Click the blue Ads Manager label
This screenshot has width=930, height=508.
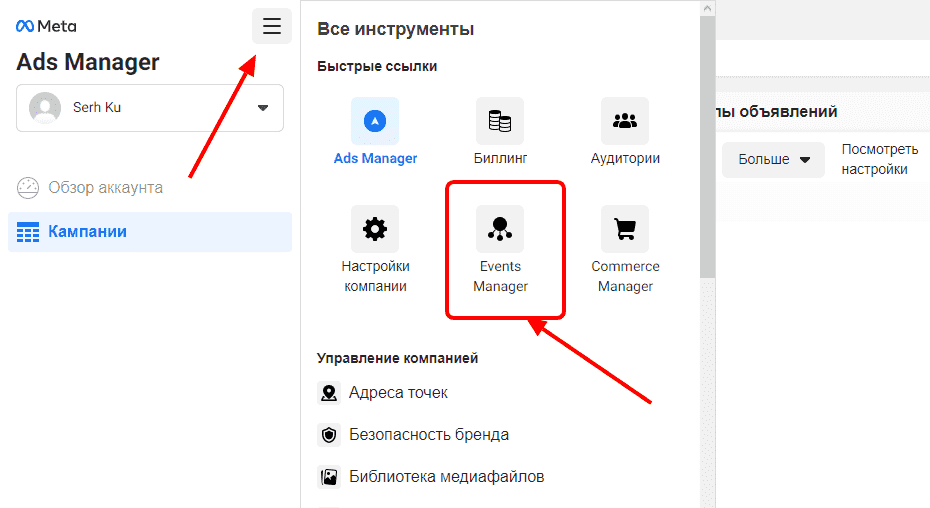click(x=375, y=158)
